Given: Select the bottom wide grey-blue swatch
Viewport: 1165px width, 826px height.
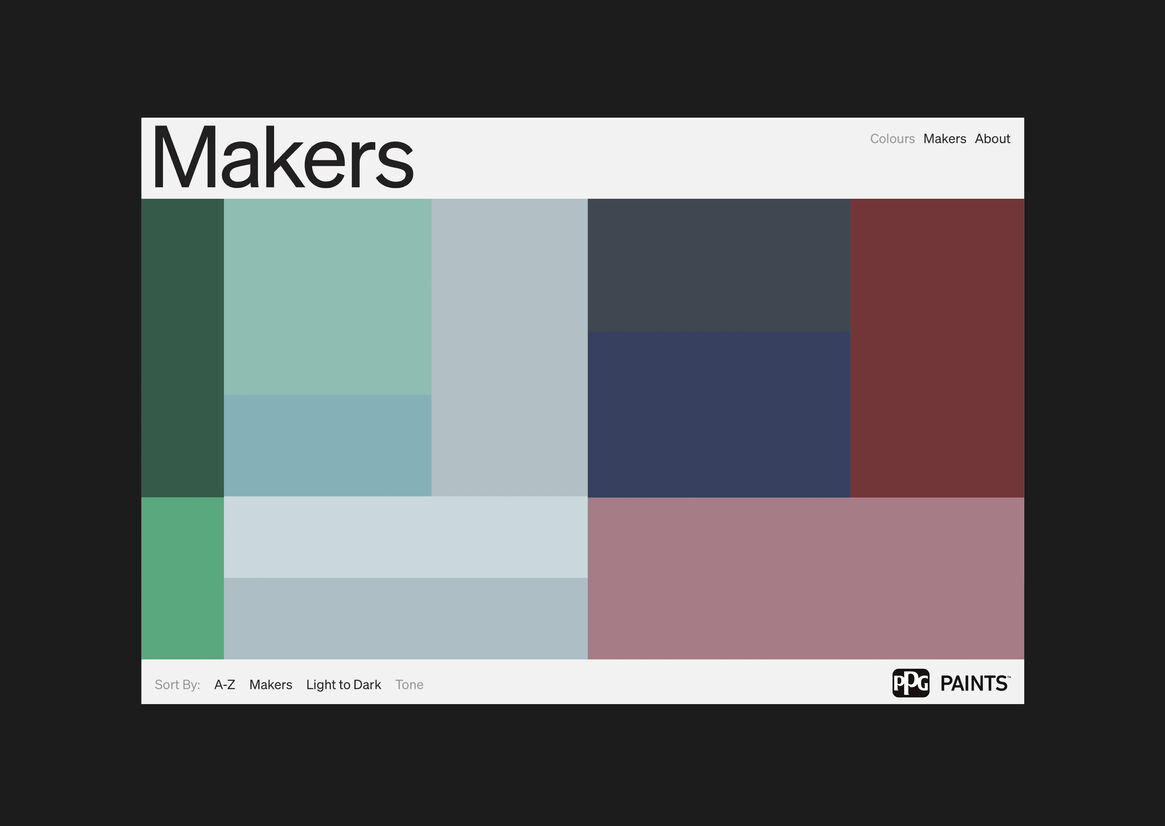Looking at the screenshot, I should coord(405,618).
